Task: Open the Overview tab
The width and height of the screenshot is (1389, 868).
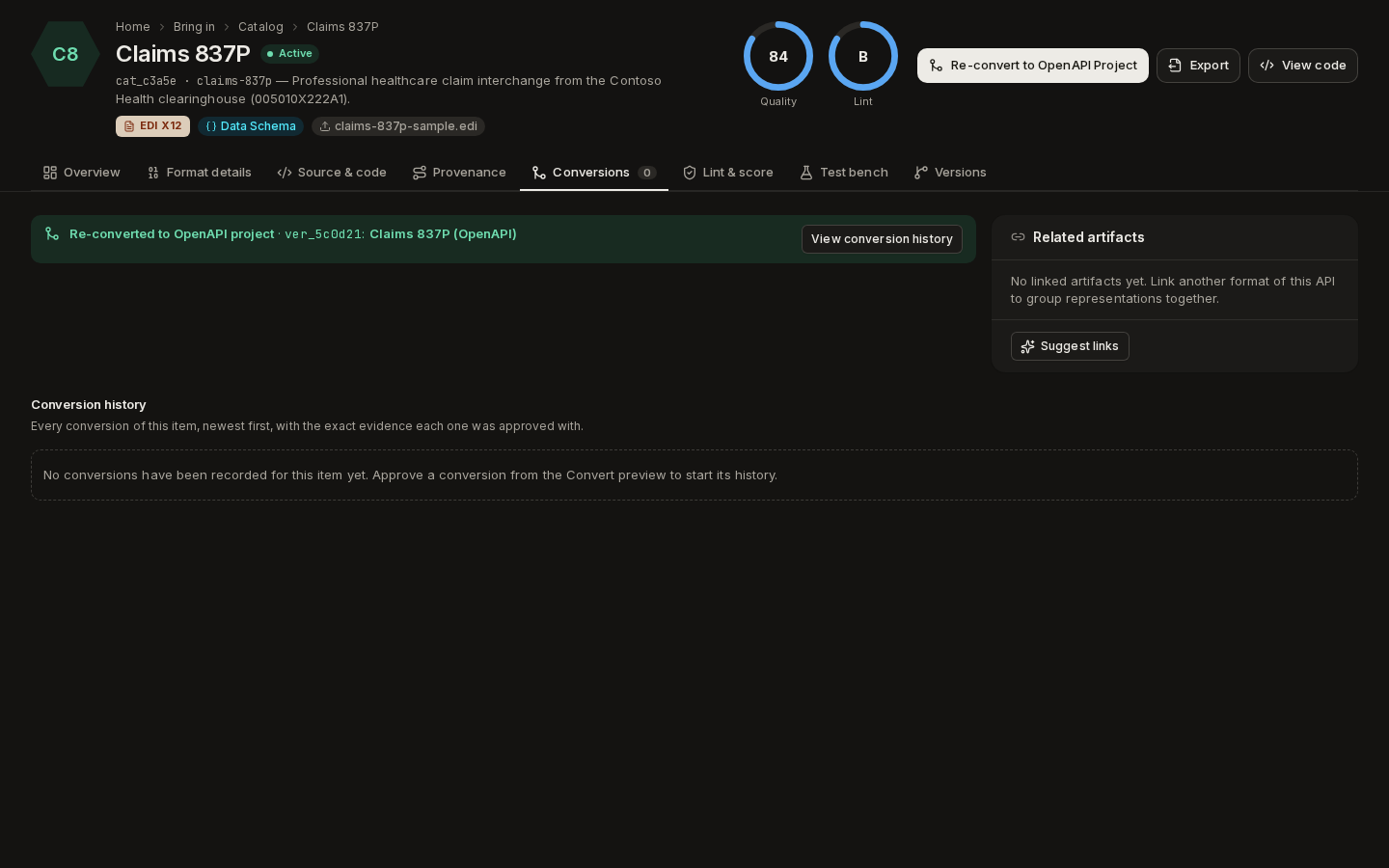Action: coord(82,173)
